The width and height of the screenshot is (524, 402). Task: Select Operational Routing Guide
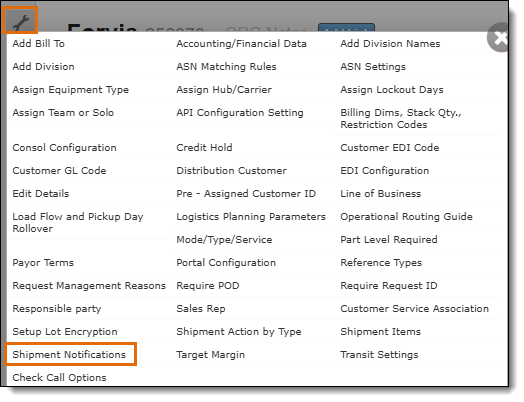click(406, 217)
